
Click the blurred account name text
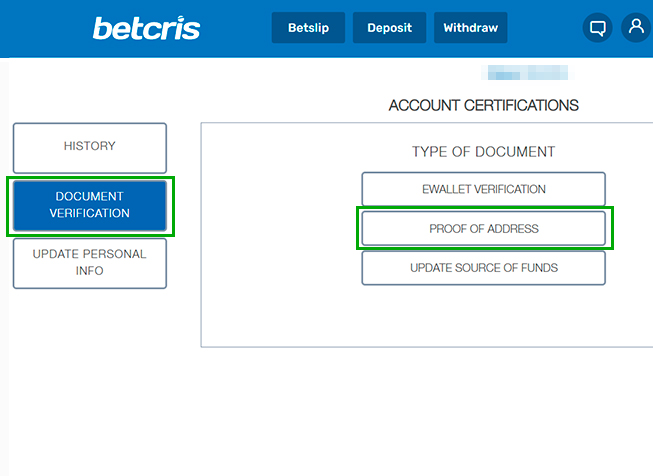click(527, 72)
